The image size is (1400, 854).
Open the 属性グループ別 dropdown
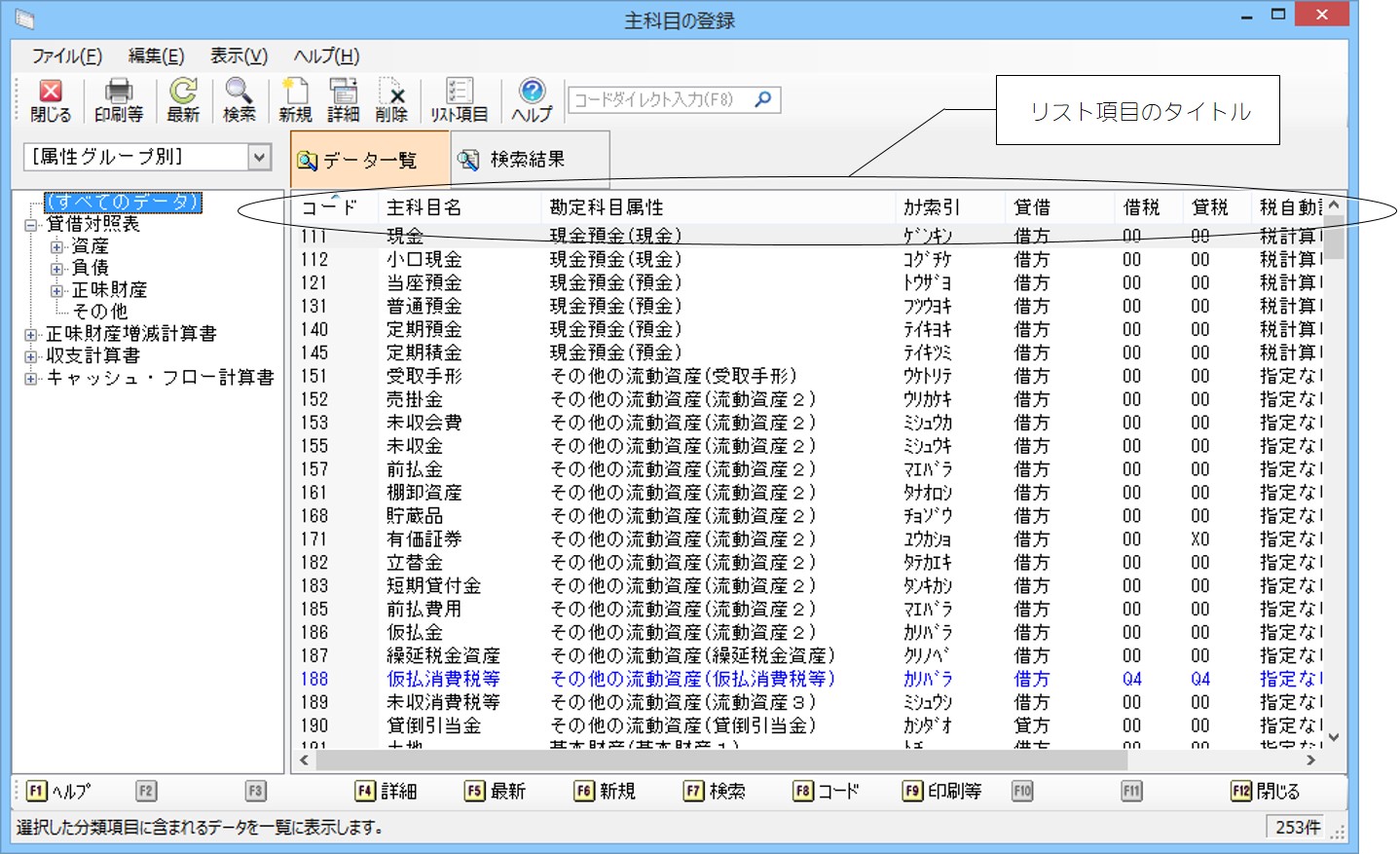click(x=259, y=157)
